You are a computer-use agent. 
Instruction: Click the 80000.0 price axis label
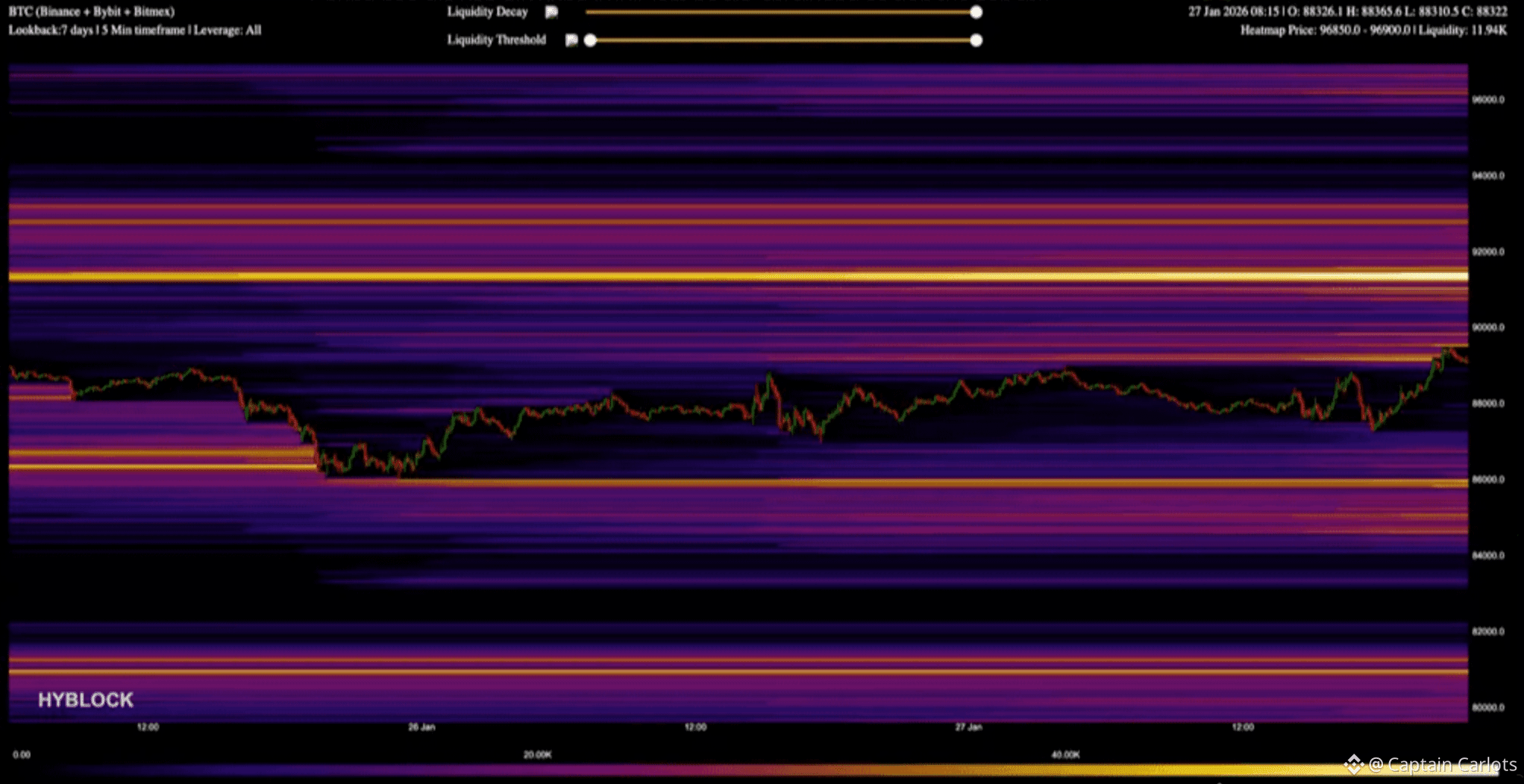[1488, 707]
